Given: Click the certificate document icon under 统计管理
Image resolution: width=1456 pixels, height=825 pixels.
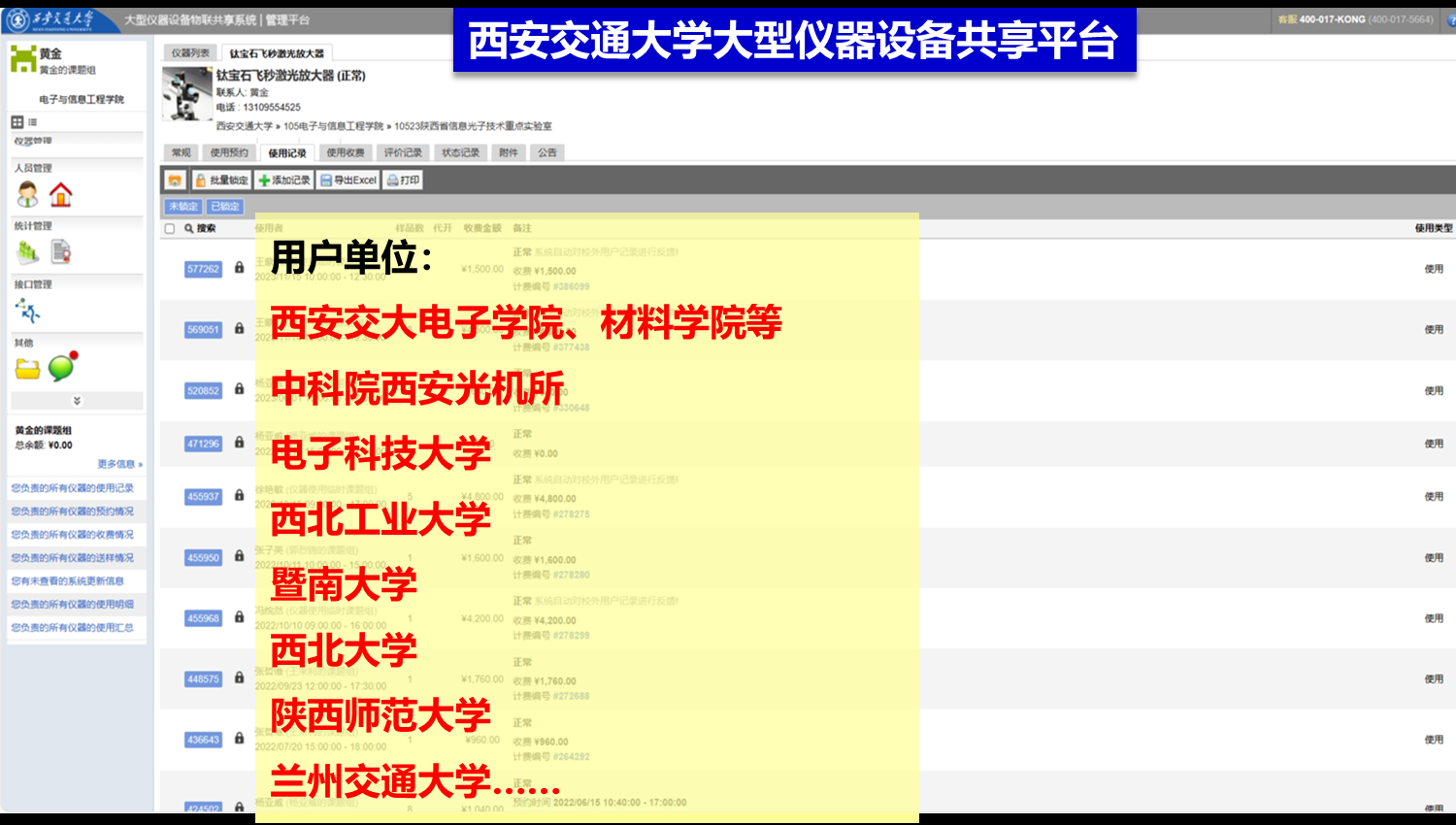Looking at the screenshot, I should (x=61, y=252).
